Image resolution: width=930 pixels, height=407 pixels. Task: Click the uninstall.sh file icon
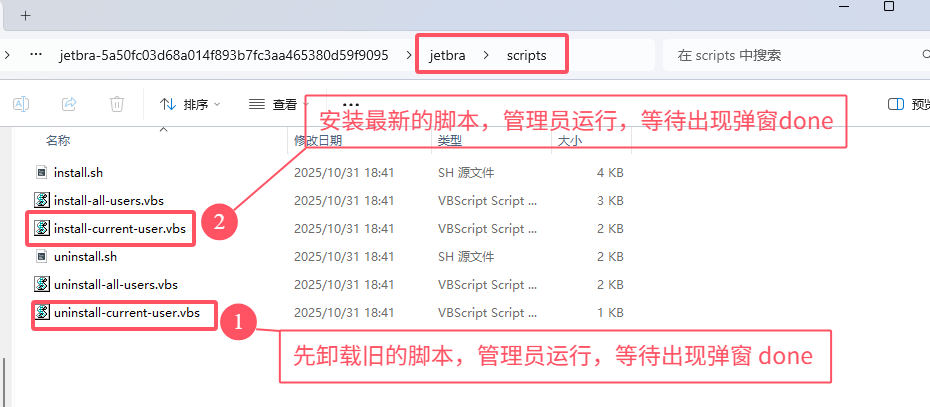(41, 257)
